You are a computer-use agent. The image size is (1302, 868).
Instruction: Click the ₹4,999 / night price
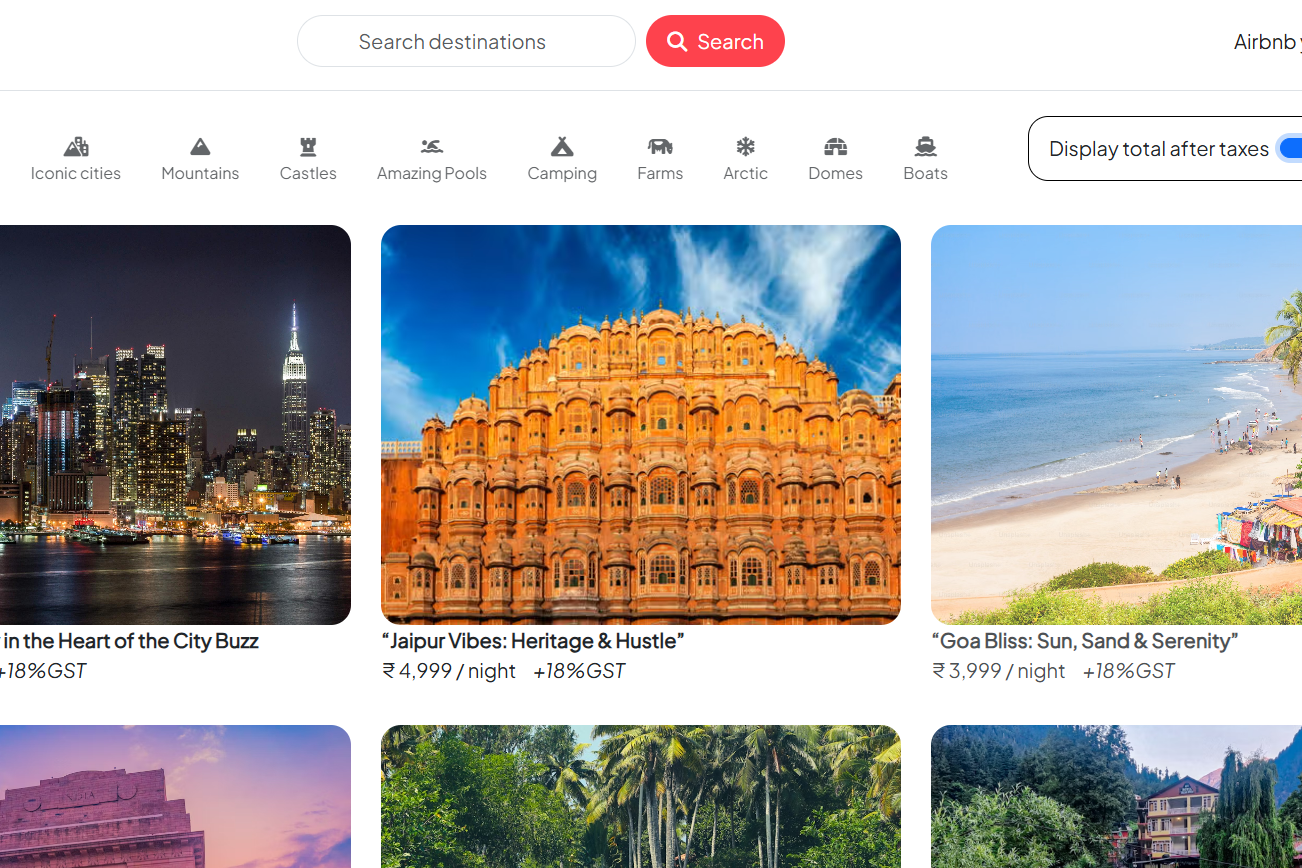[x=449, y=671]
